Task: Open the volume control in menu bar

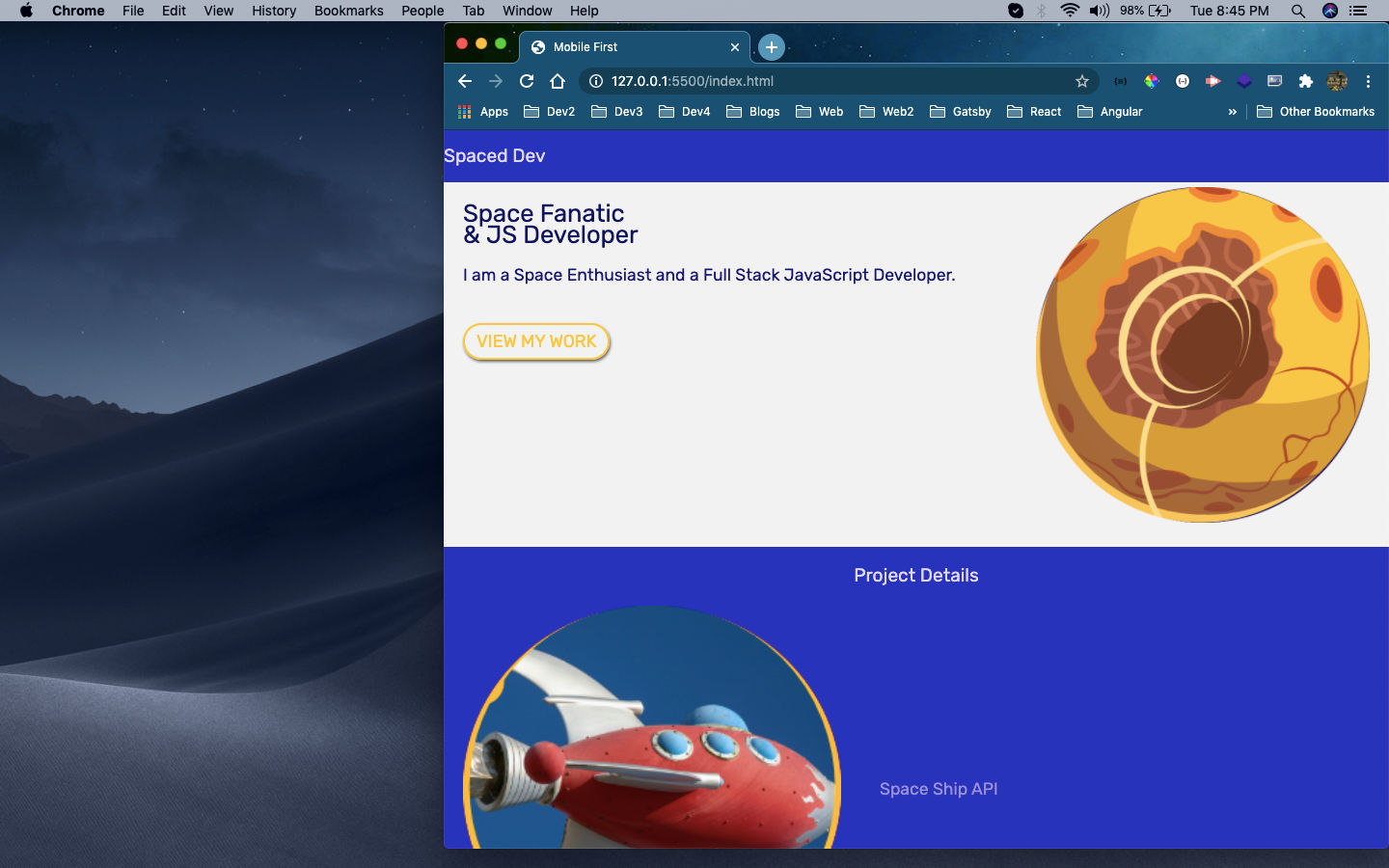Action: (x=1100, y=11)
